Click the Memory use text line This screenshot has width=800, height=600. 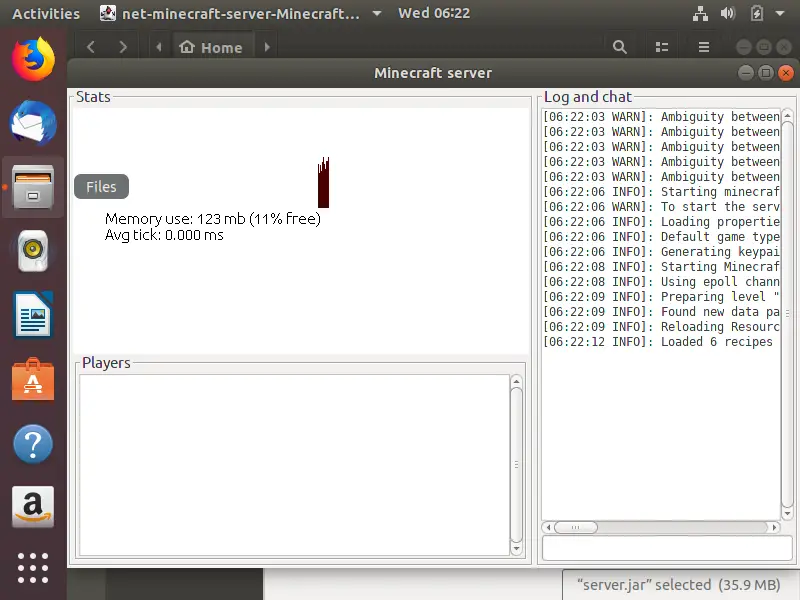tap(213, 219)
